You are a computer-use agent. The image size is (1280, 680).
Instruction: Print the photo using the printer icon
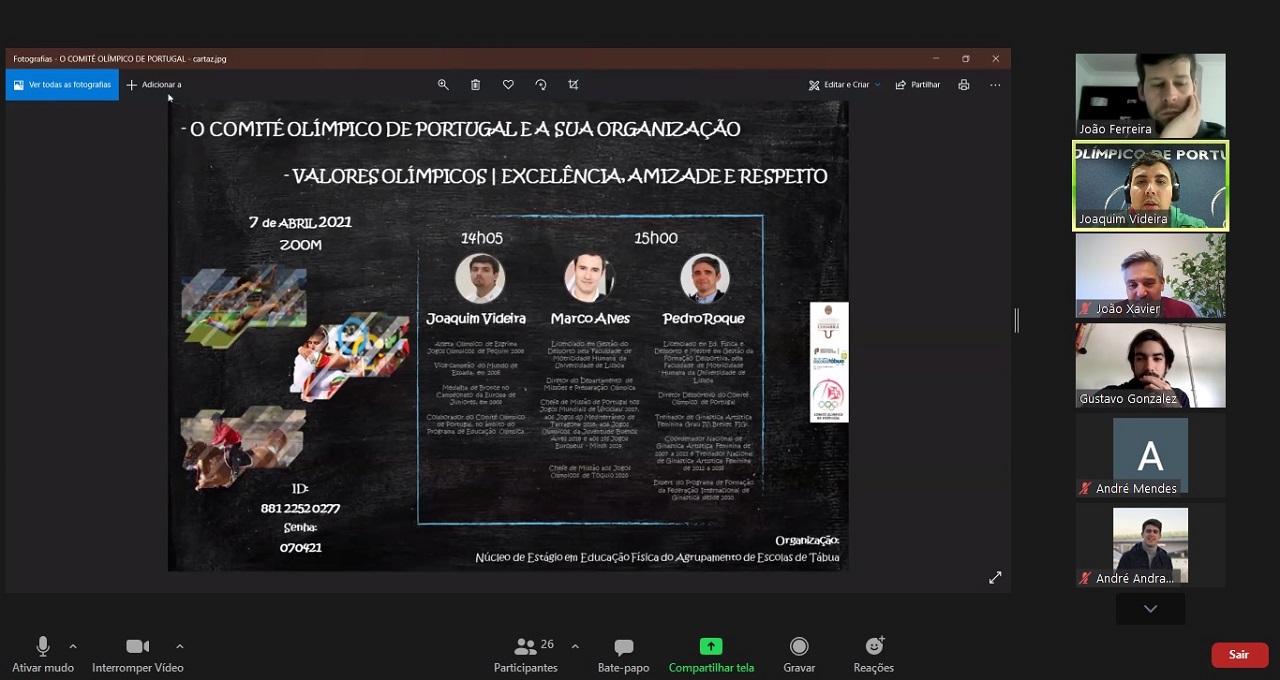click(x=964, y=85)
